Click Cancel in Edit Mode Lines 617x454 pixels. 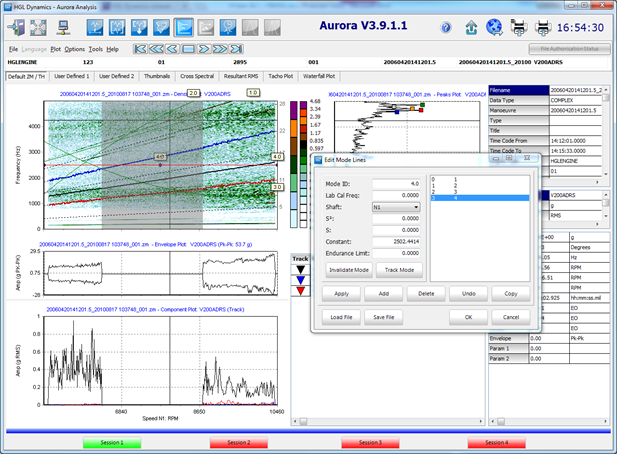[511, 317]
